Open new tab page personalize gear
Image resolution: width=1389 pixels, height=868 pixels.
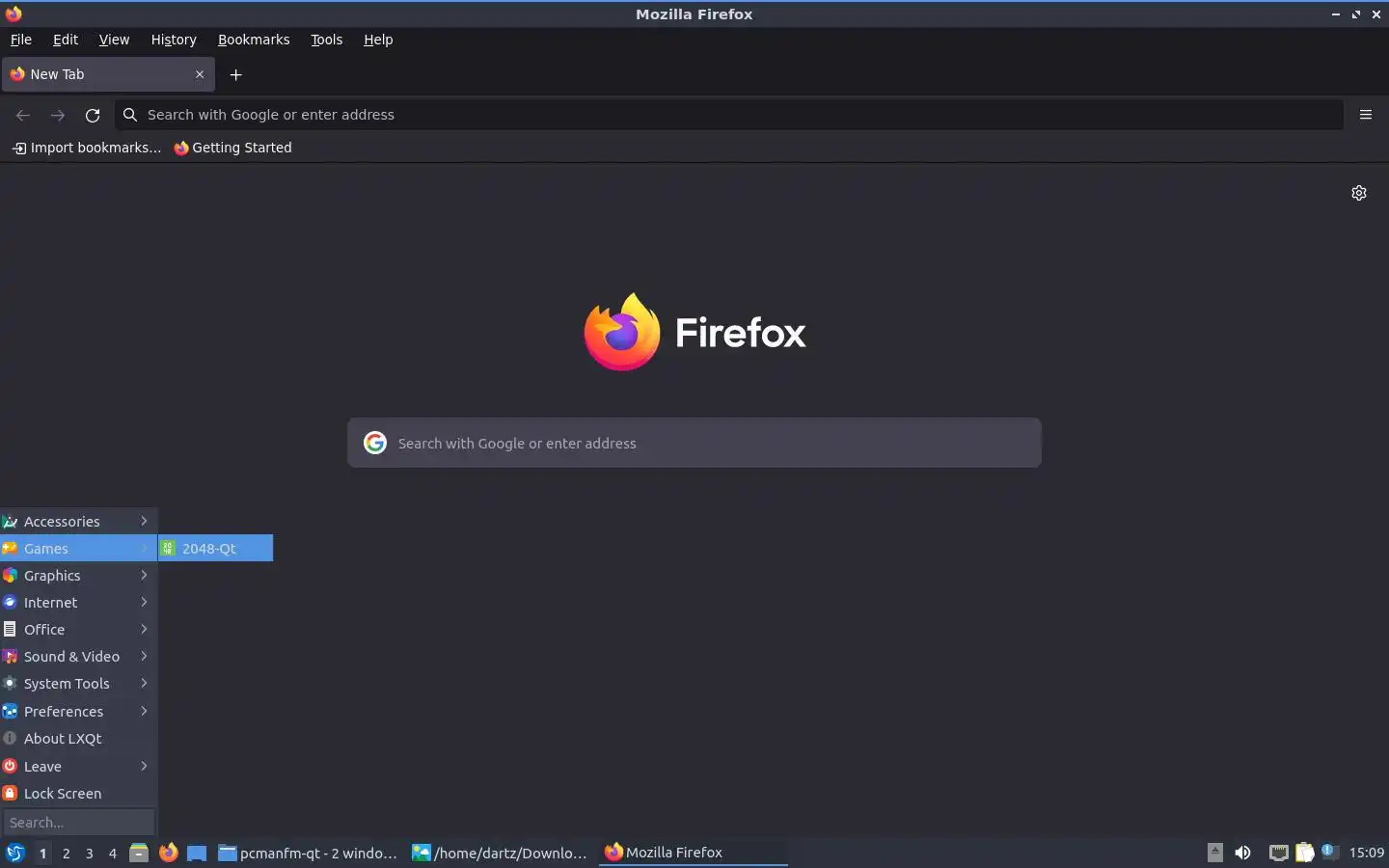[x=1359, y=193]
